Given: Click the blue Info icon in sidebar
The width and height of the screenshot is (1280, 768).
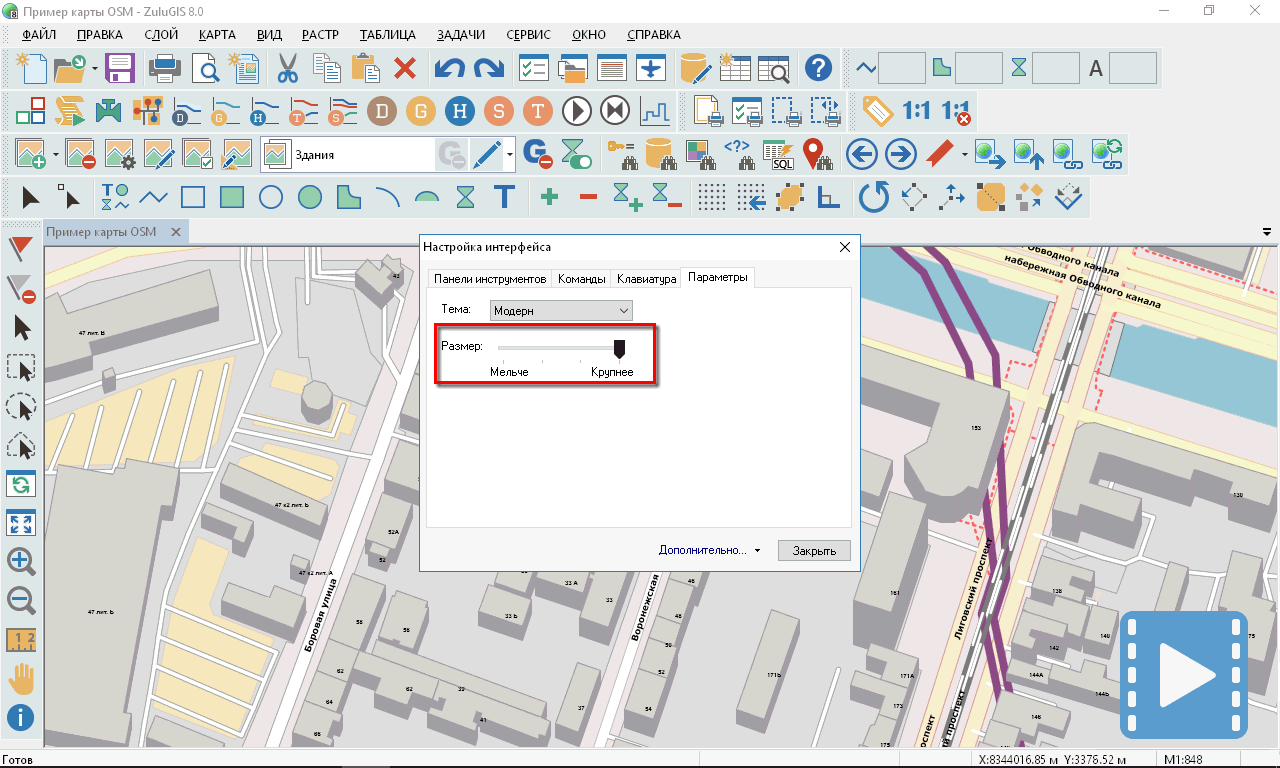Looking at the screenshot, I should (x=21, y=717).
